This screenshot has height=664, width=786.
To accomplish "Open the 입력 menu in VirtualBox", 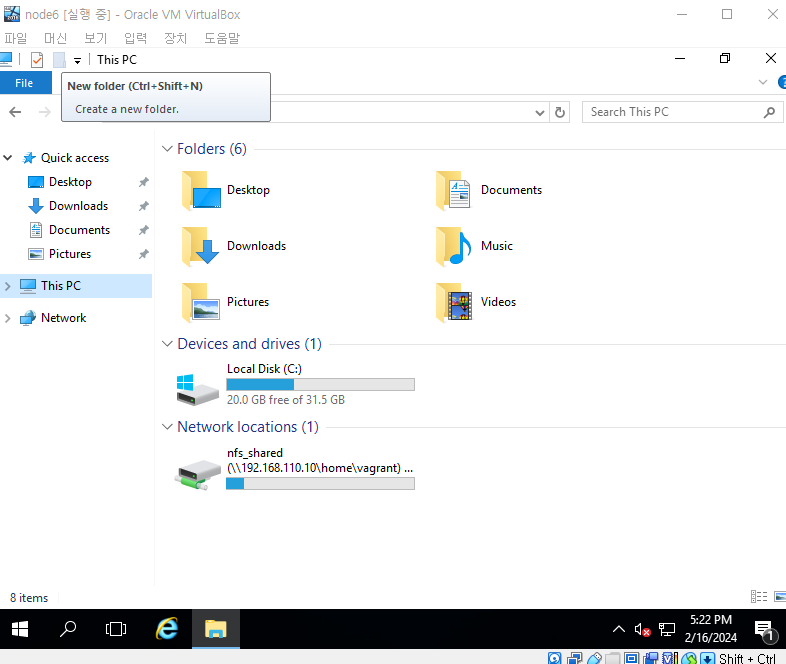I will [x=135, y=38].
